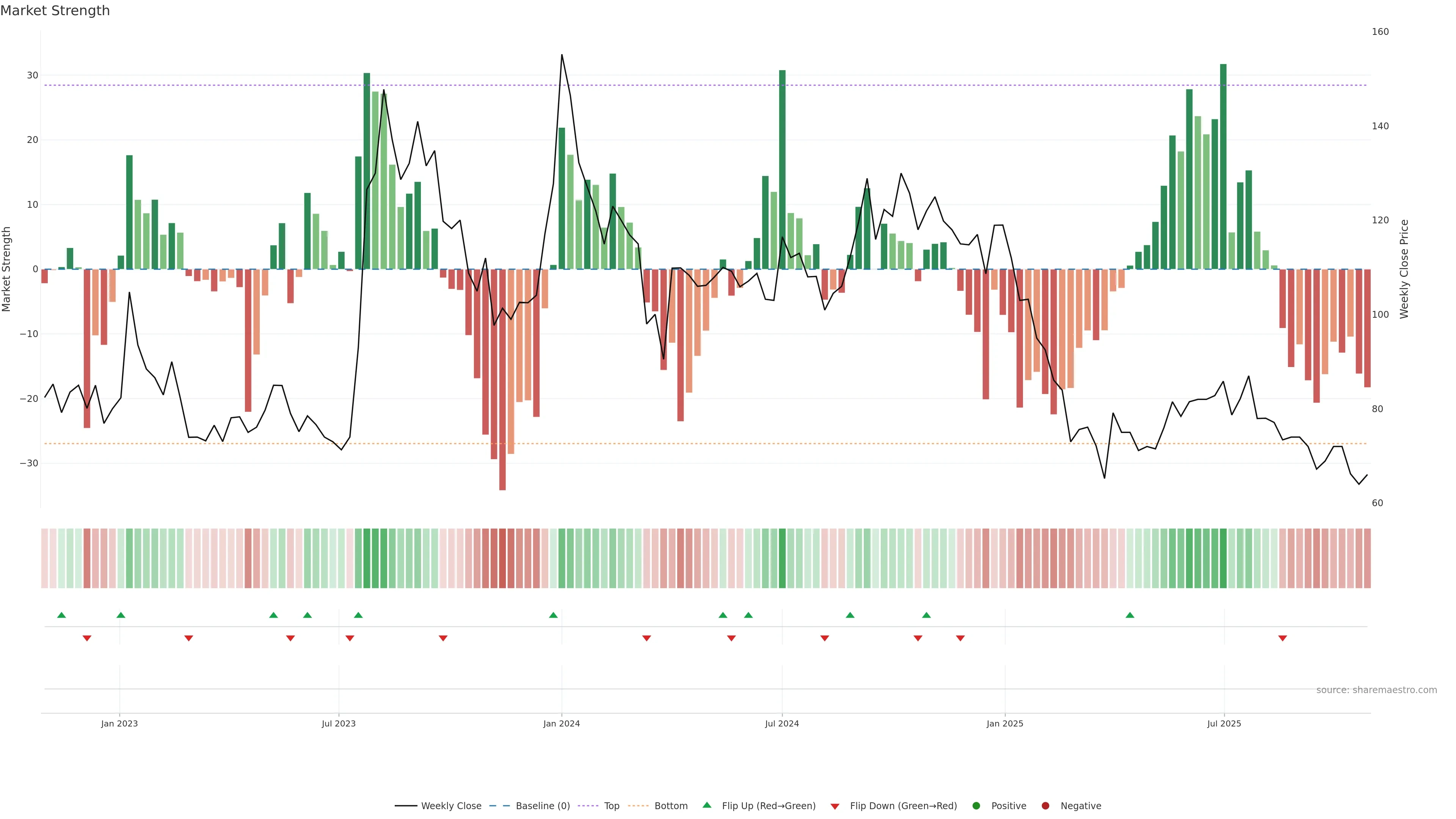Screen dimensions: 1456x819
Task: Click the Negative red legend dot
Action: [1045, 806]
